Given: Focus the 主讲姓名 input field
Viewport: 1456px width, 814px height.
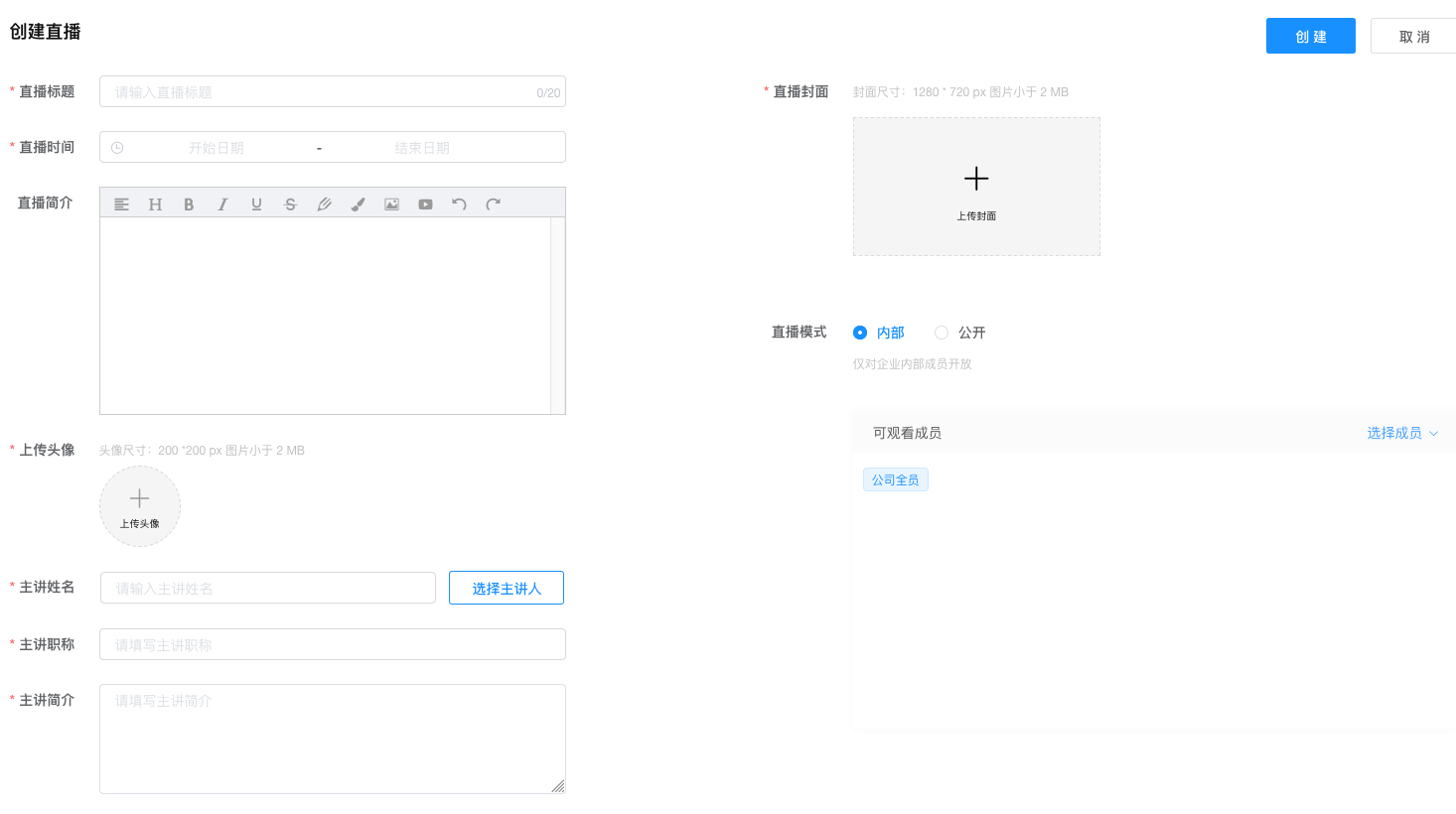Looking at the screenshot, I should (x=268, y=588).
